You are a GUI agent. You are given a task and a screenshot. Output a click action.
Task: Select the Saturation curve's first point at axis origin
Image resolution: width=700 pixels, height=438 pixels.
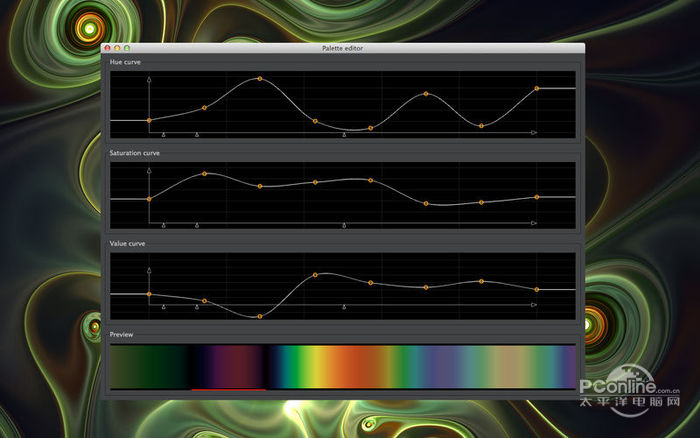pyautogui.click(x=149, y=199)
